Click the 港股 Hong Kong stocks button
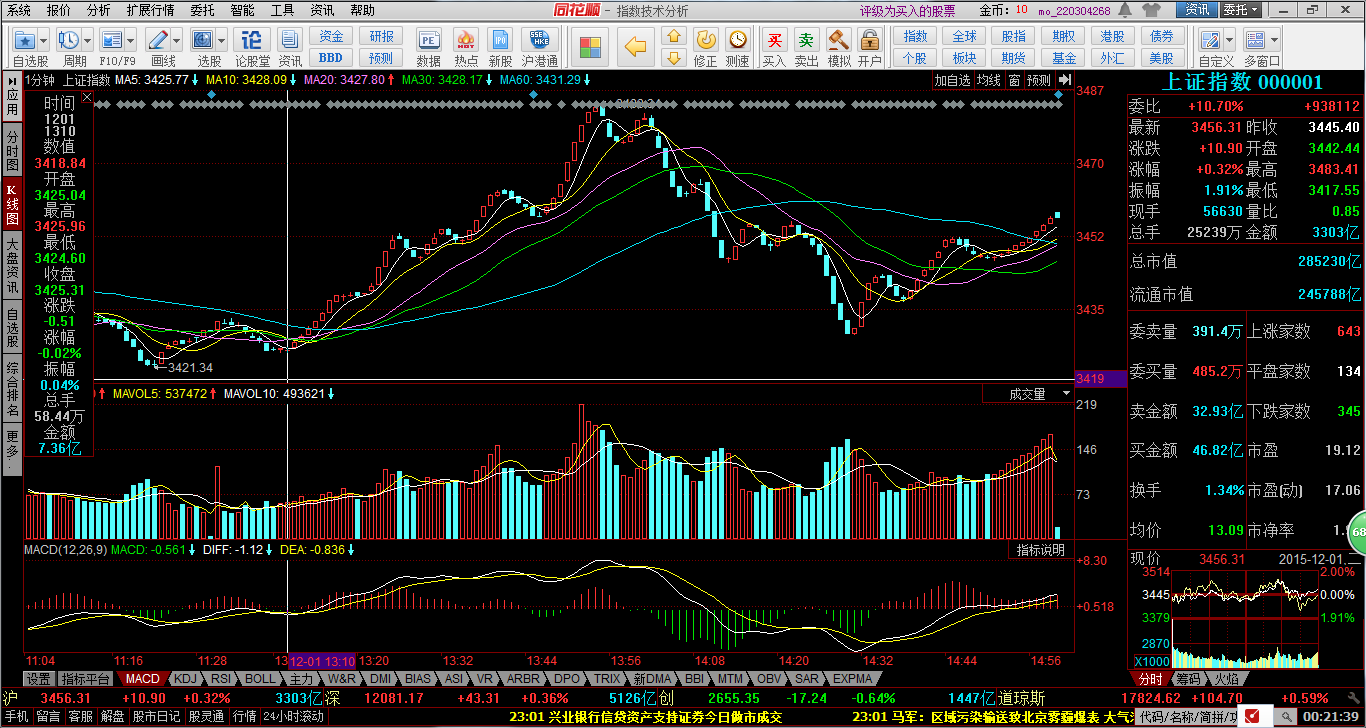This screenshot has width=1366, height=728. pyautogui.click(x=1112, y=36)
